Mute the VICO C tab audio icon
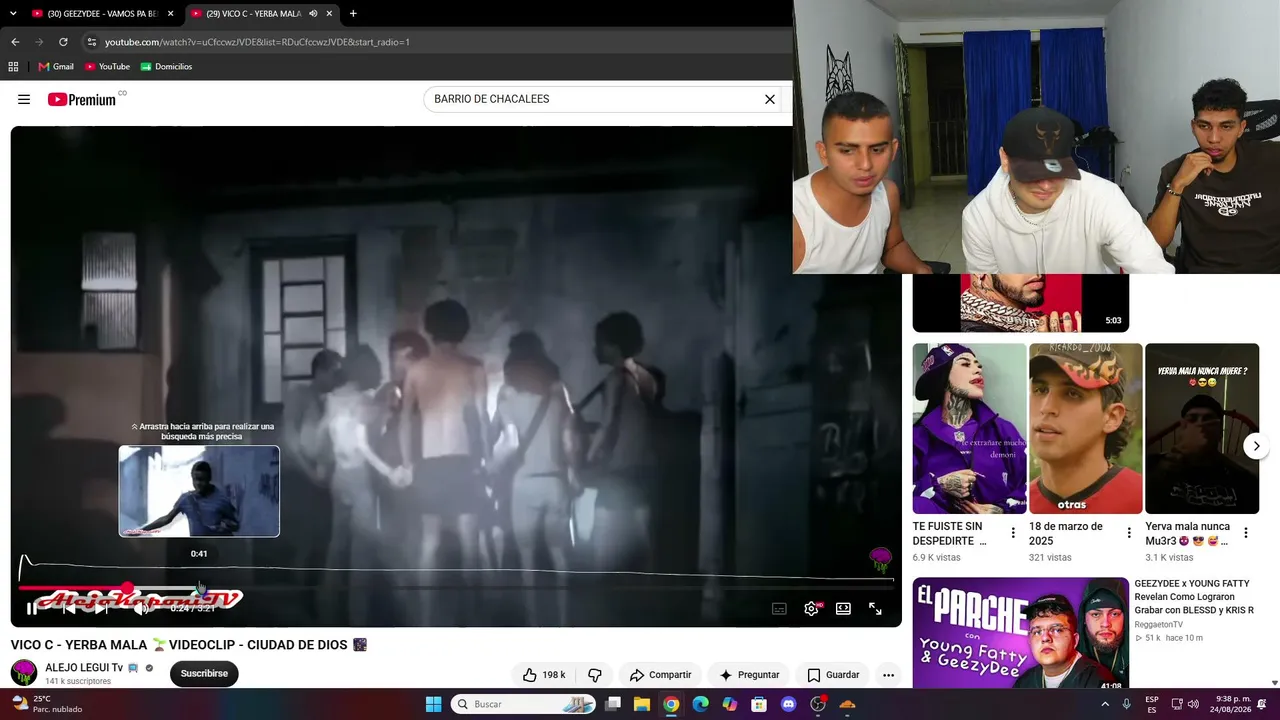The image size is (1280, 720). [313, 14]
